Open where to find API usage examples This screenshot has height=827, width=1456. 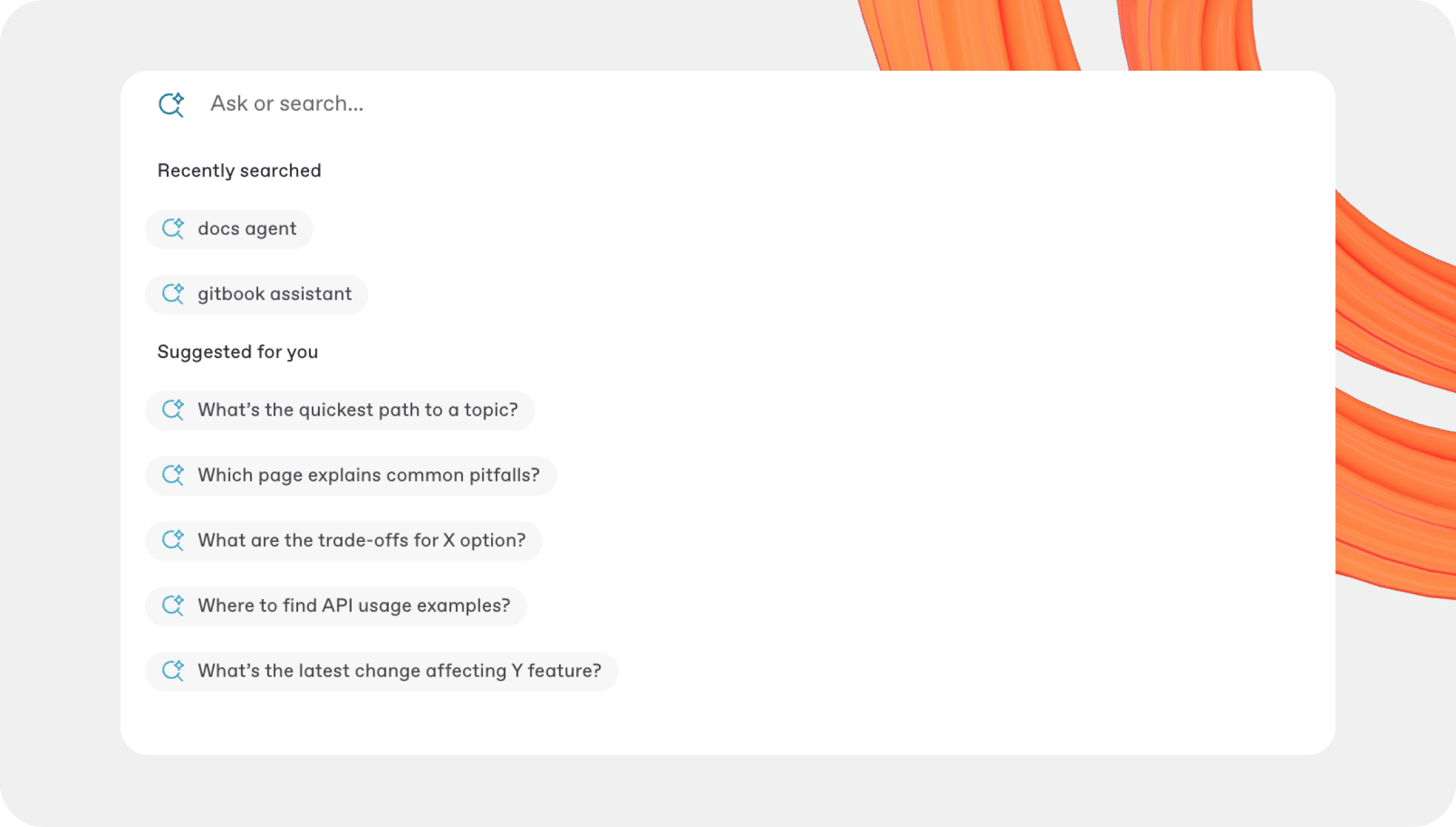(x=354, y=605)
